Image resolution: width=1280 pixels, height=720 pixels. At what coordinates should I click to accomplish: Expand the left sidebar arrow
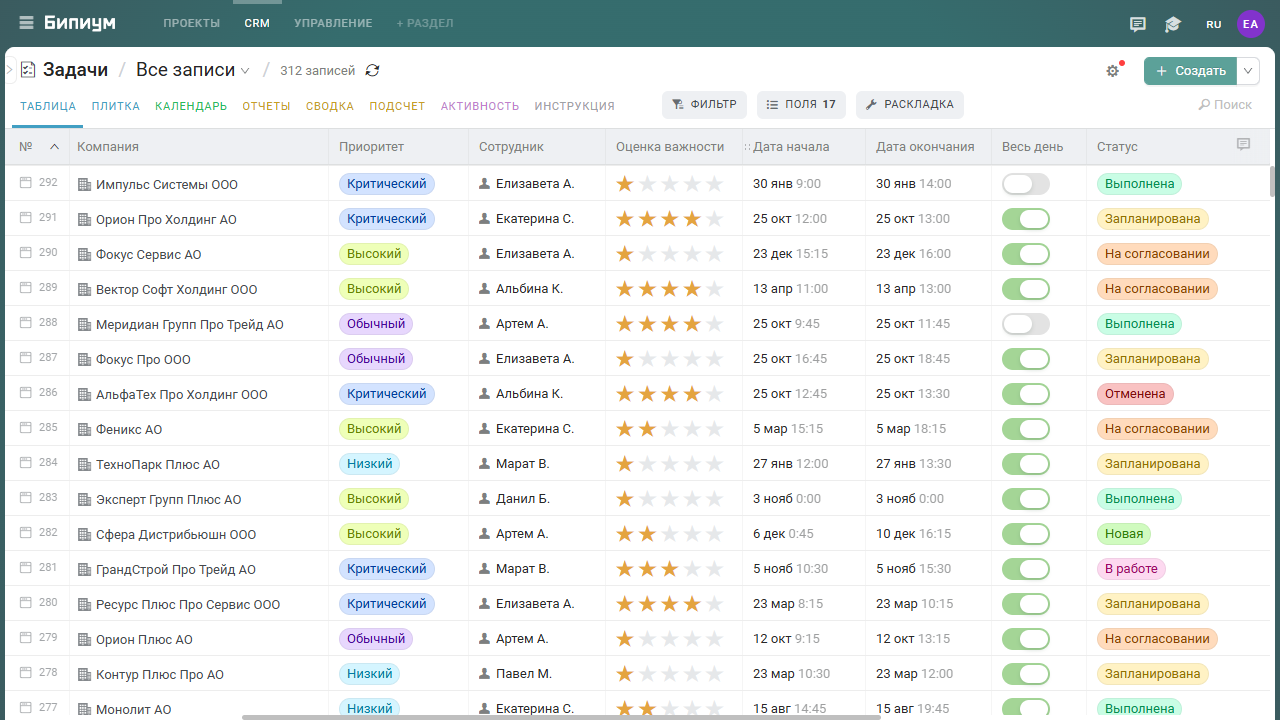pyautogui.click(x=9, y=70)
